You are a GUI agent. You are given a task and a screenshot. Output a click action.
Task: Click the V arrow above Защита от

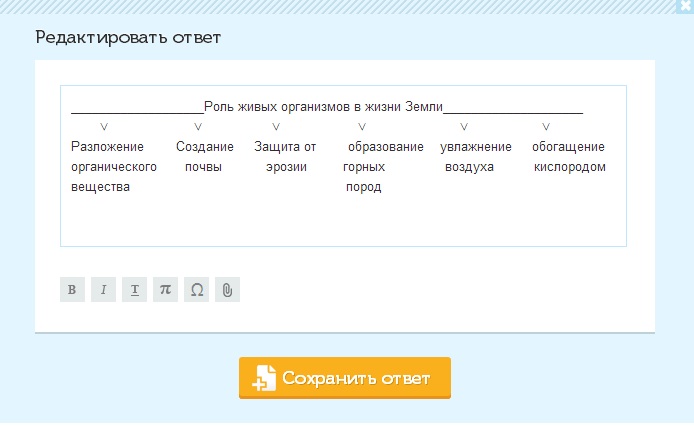[x=276, y=127]
